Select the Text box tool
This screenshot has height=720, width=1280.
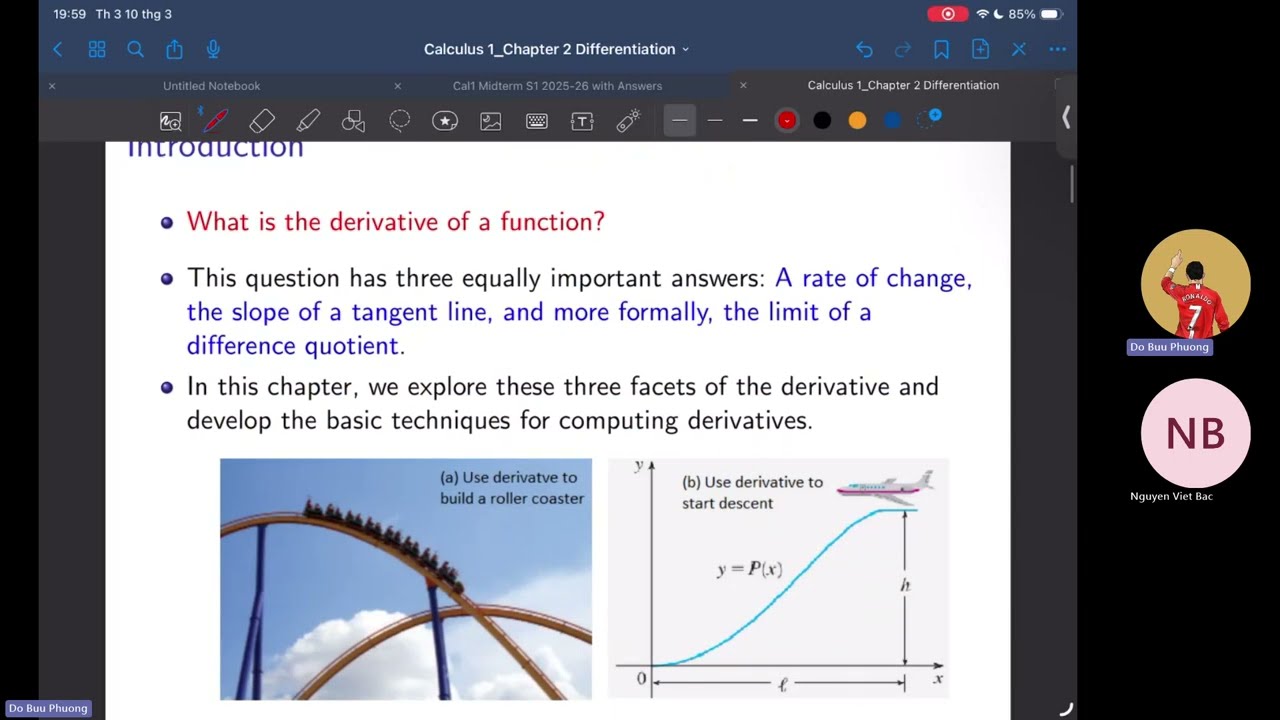(x=582, y=121)
